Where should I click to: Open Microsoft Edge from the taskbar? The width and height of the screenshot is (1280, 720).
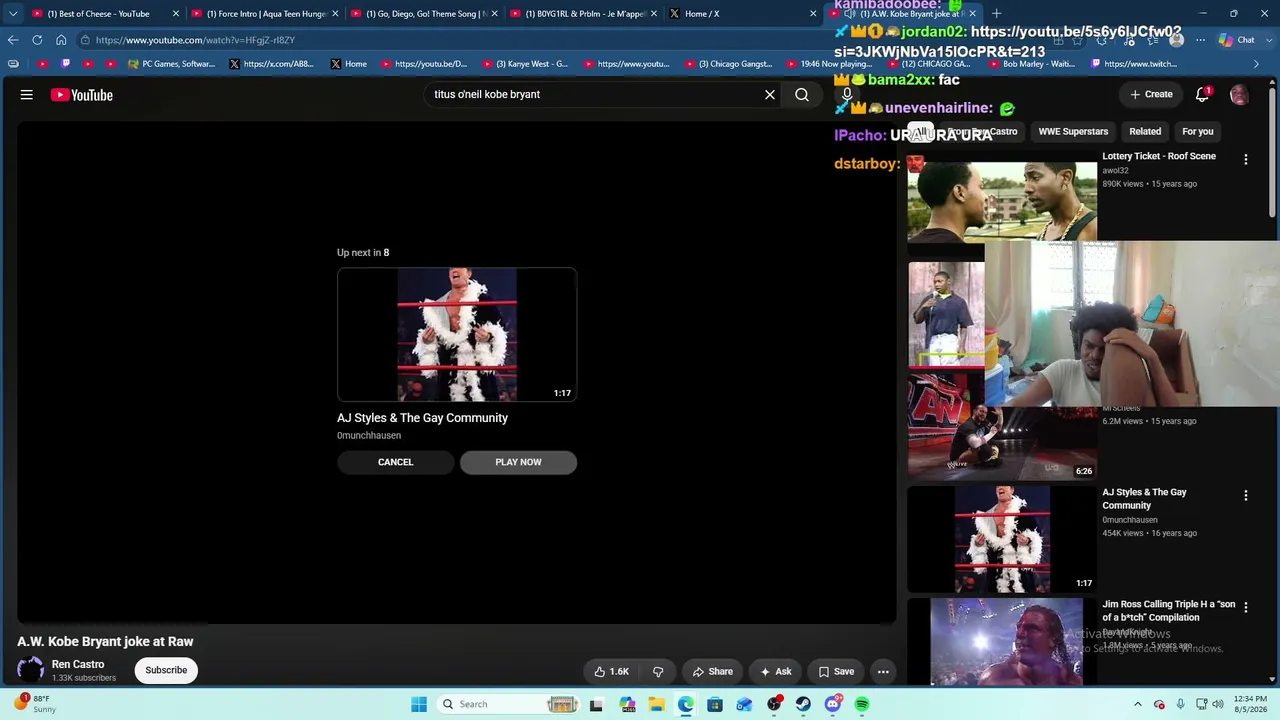pos(686,704)
